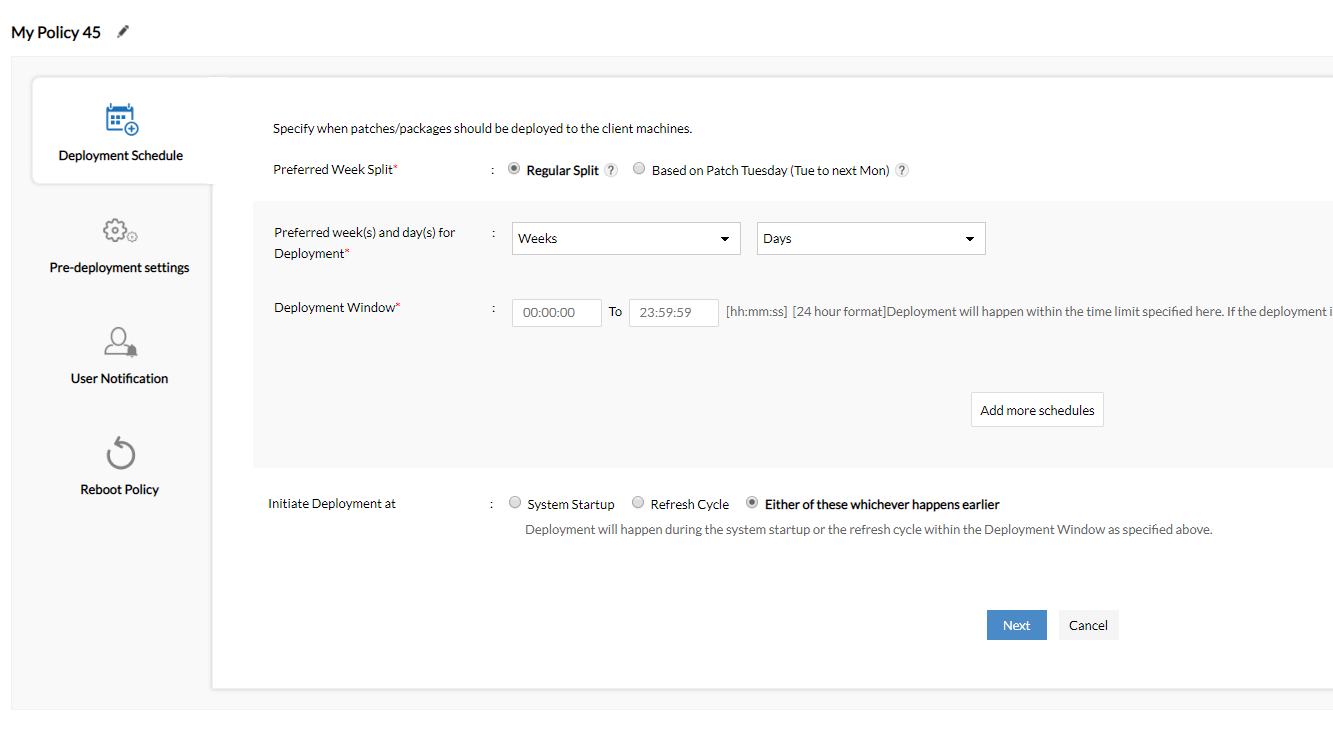
Task: Select the Regular Split radio button
Action: click(x=515, y=169)
